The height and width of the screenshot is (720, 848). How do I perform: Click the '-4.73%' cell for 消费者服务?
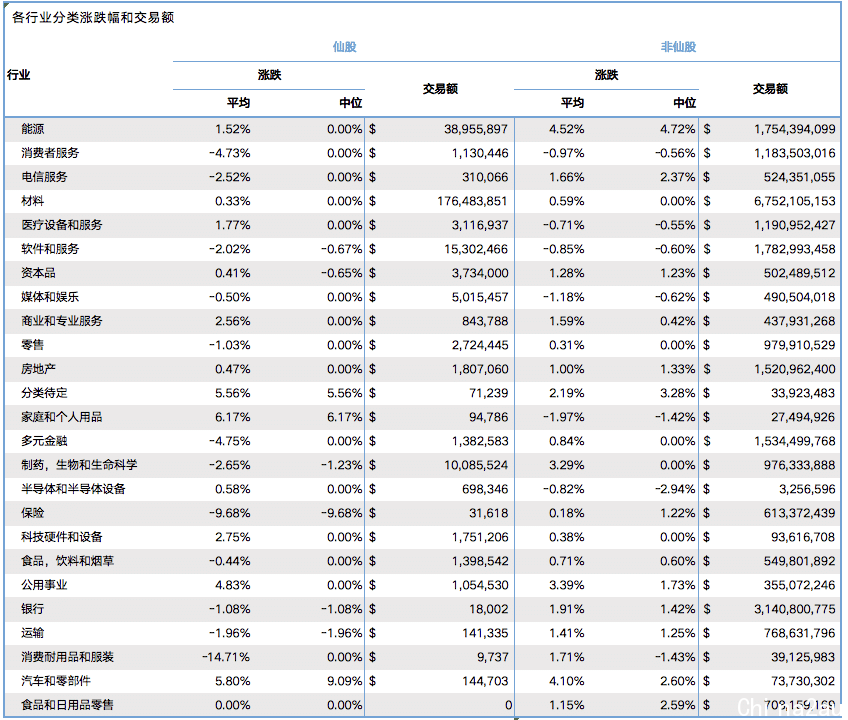pos(229,153)
